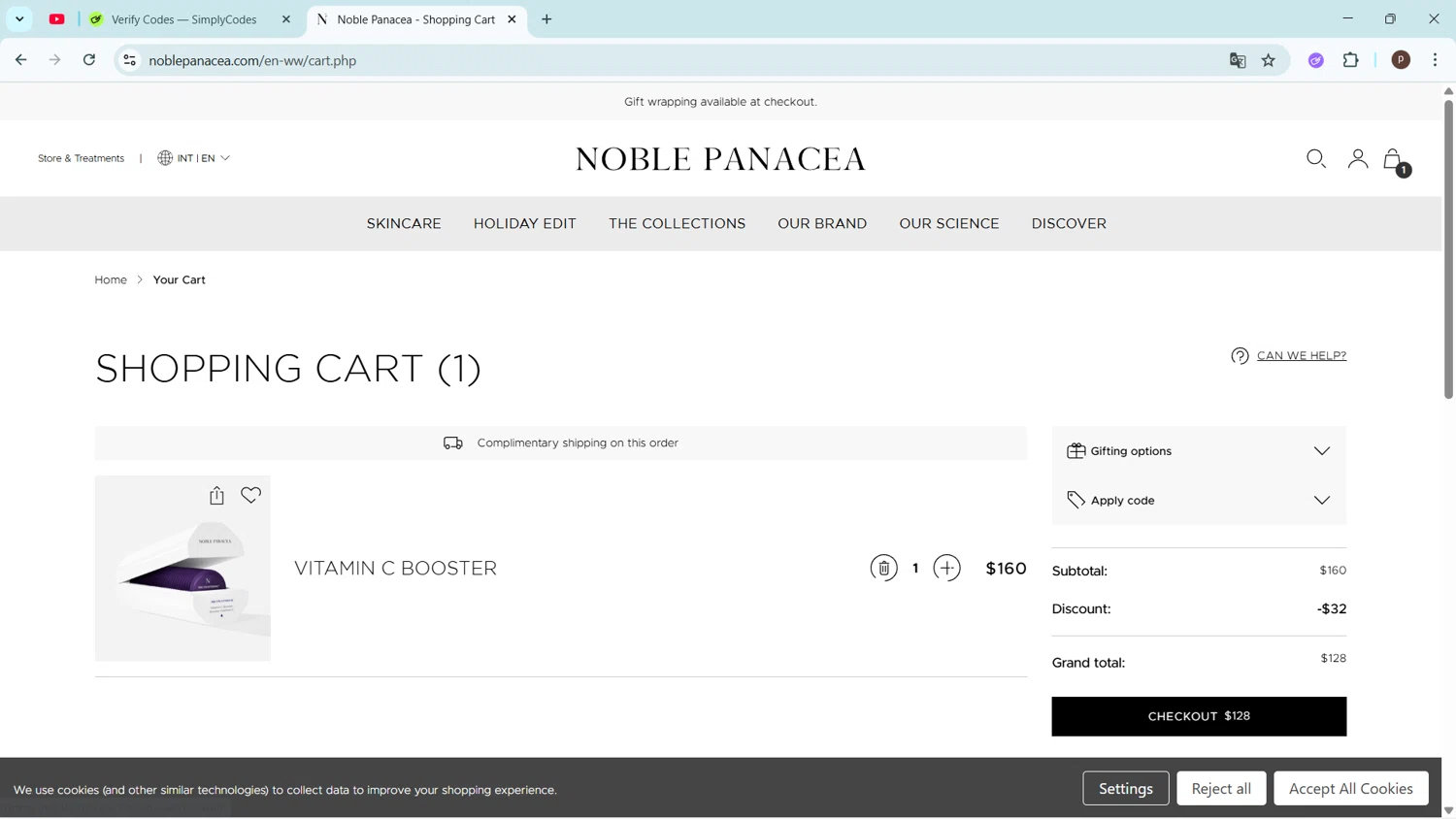Image resolution: width=1456 pixels, height=819 pixels.
Task: Open the Chrome three-dot menu
Action: point(1435,60)
